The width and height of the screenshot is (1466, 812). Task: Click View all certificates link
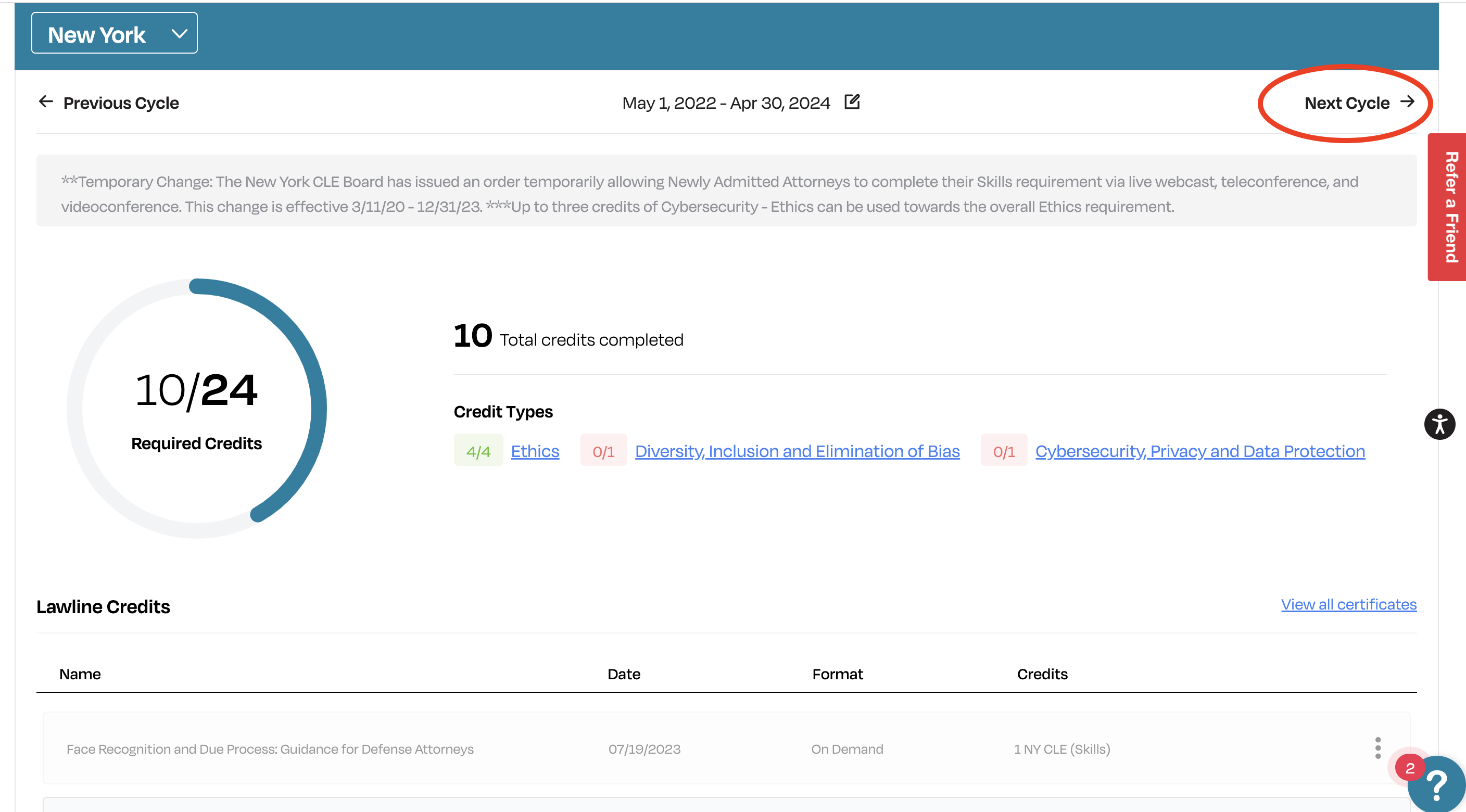tap(1349, 604)
